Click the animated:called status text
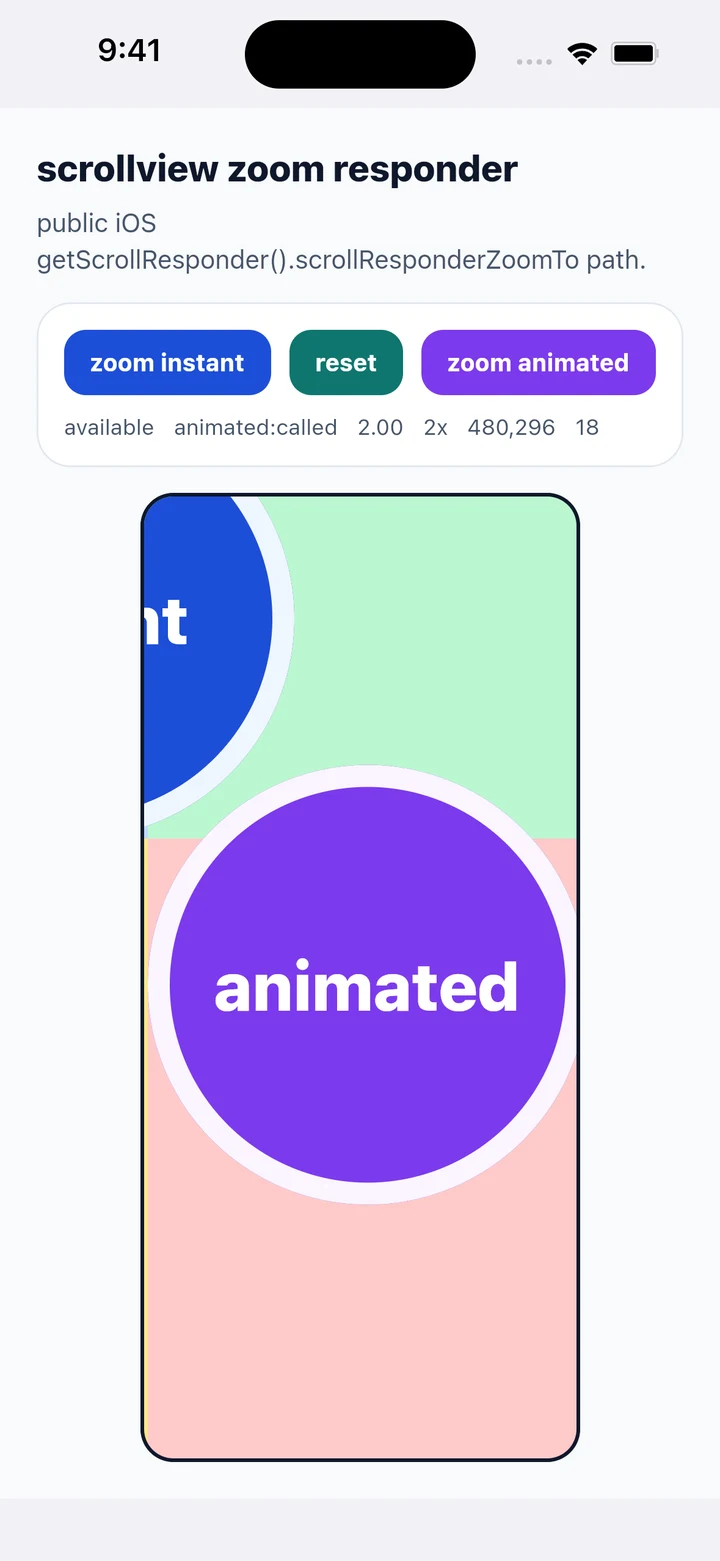 pos(255,428)
